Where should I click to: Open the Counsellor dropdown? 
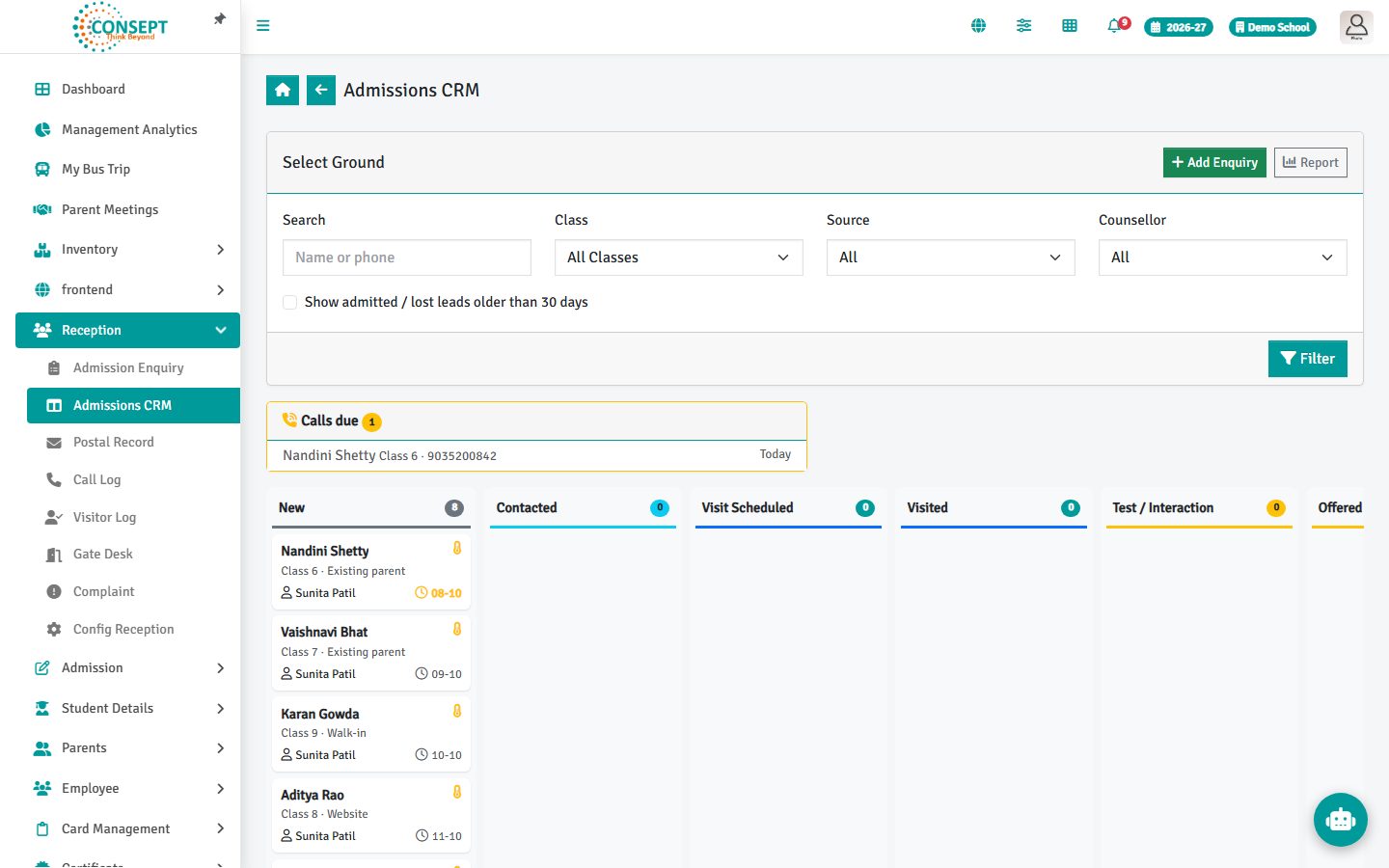1222,258
